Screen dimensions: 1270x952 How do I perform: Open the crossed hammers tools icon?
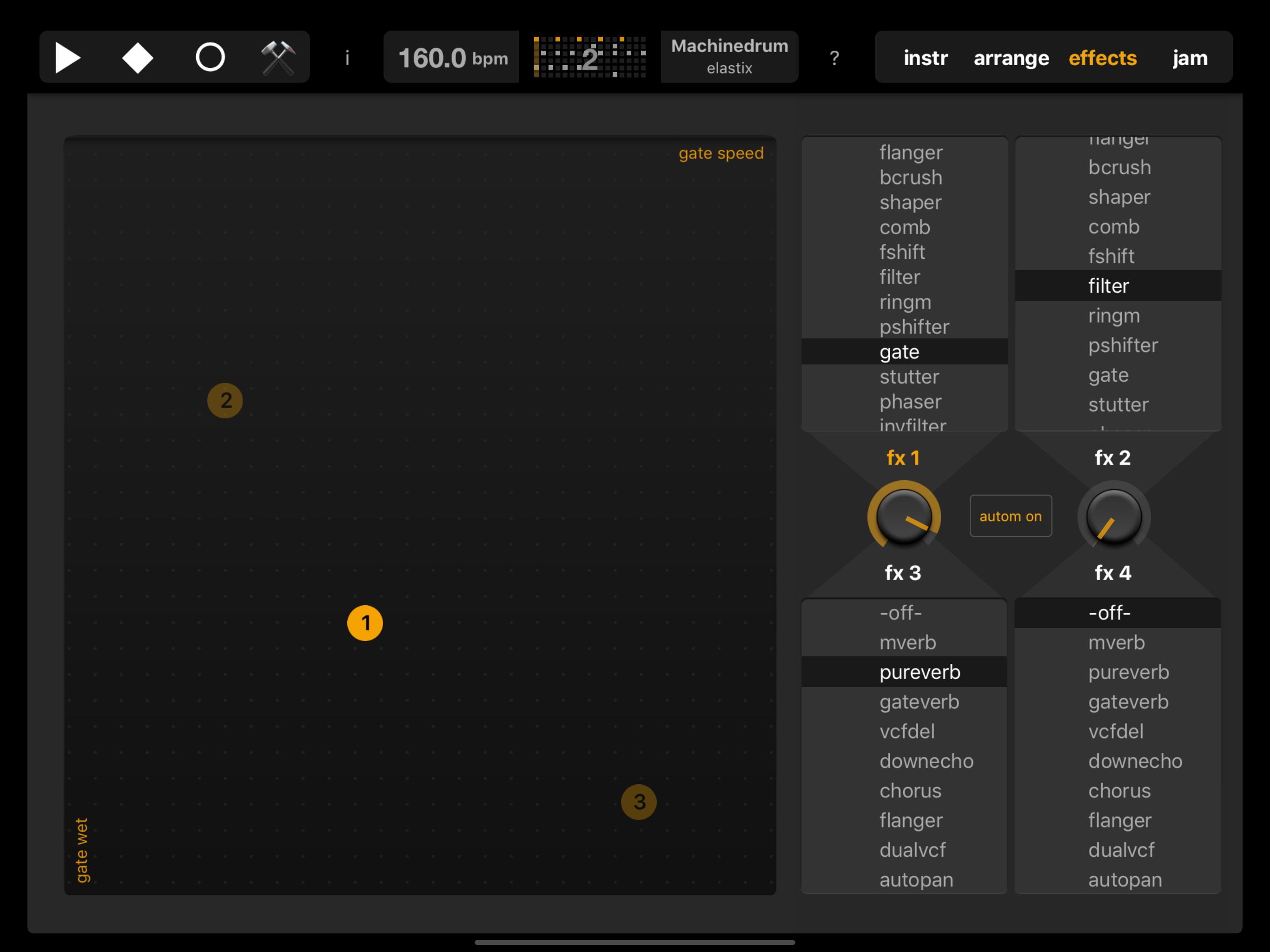coord(278,58)
